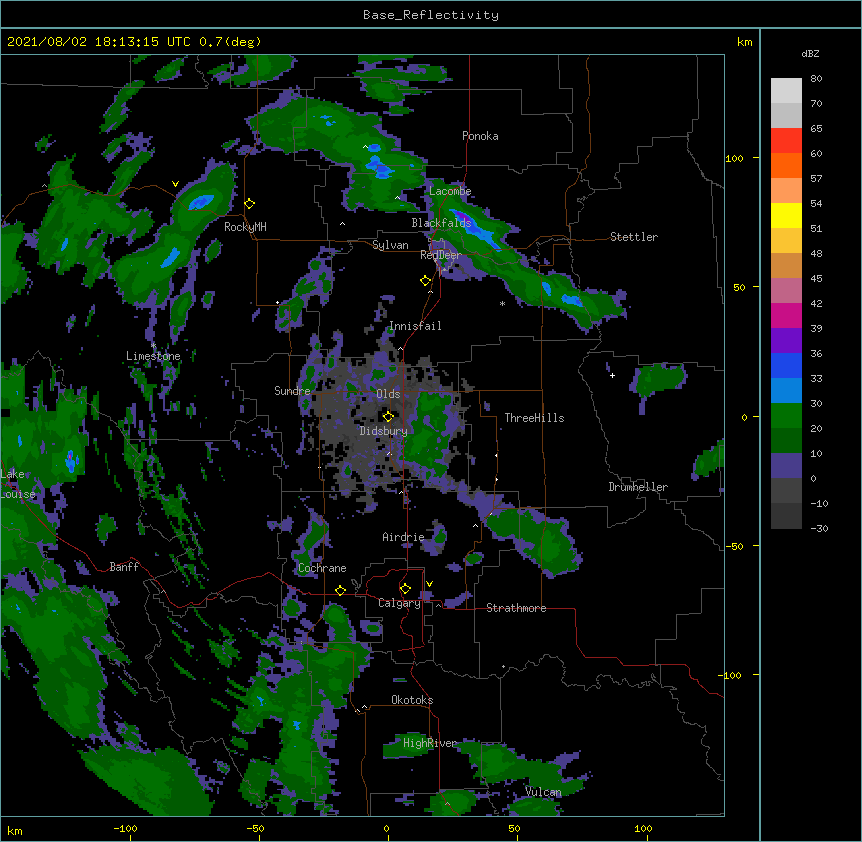862x842 pixels.
Task: Select the Banff label
Action: click(124, 567)
